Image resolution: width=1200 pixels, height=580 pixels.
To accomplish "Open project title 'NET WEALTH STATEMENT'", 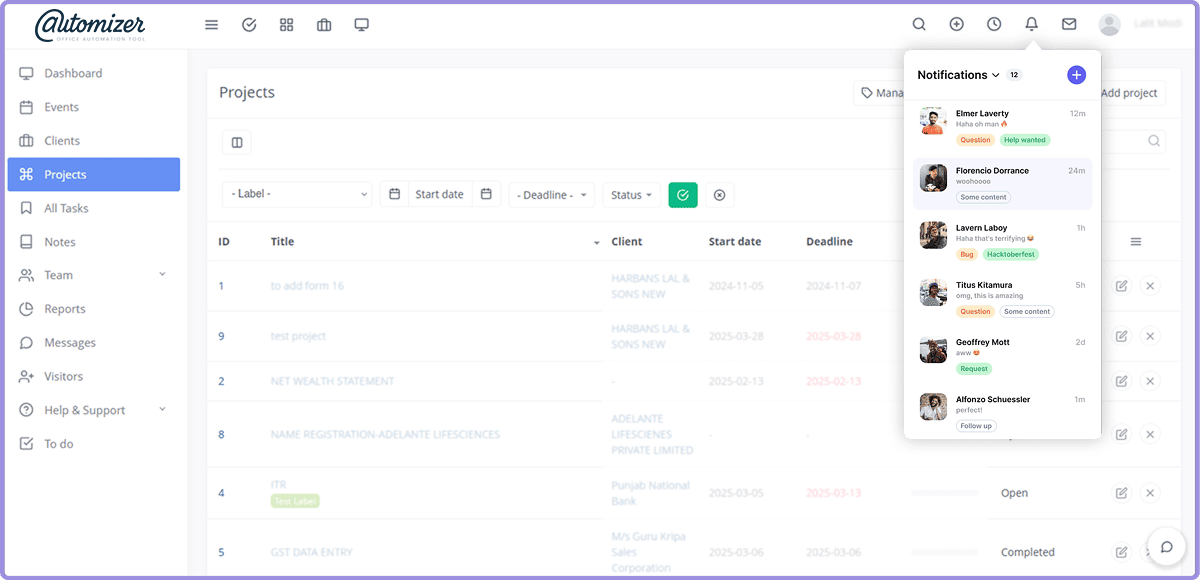I will coord(332,381).
